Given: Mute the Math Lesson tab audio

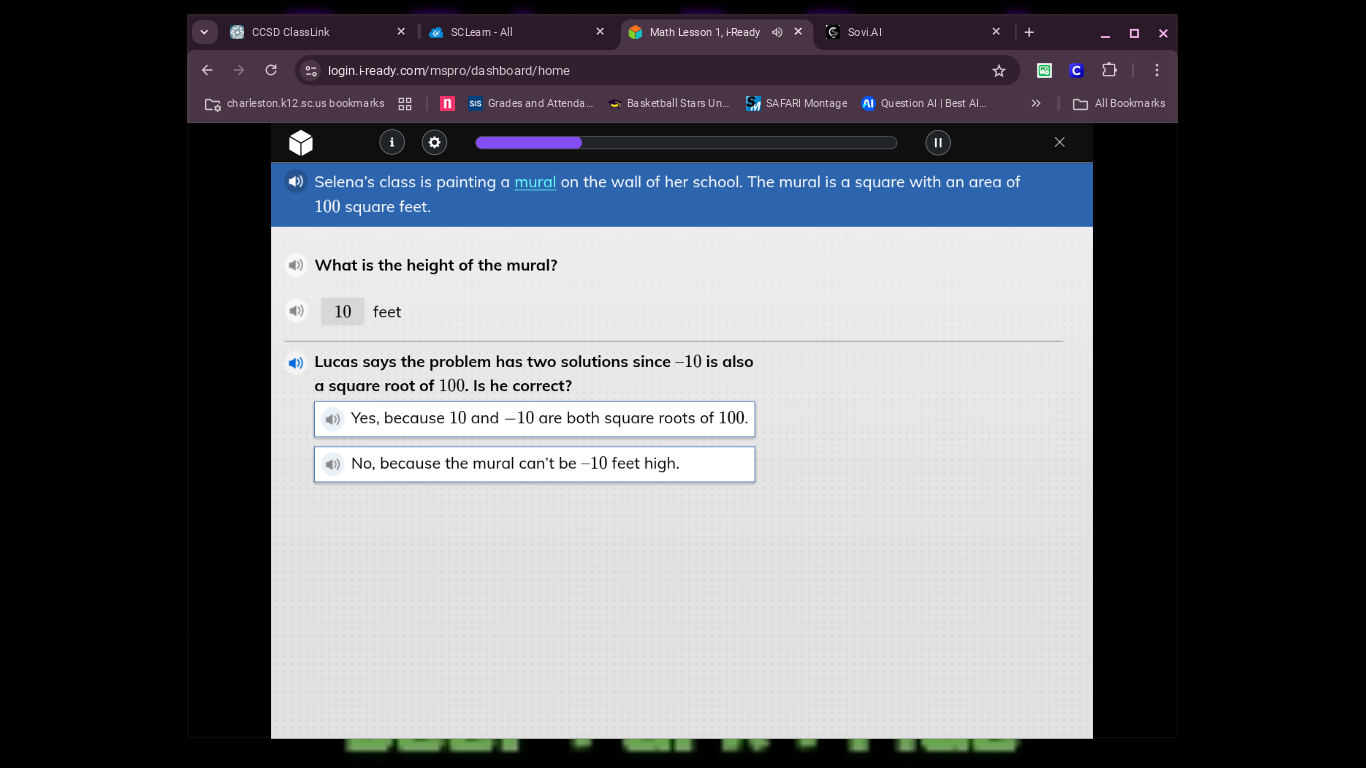Looking at the screenshot, I should (x=777, y=32).
